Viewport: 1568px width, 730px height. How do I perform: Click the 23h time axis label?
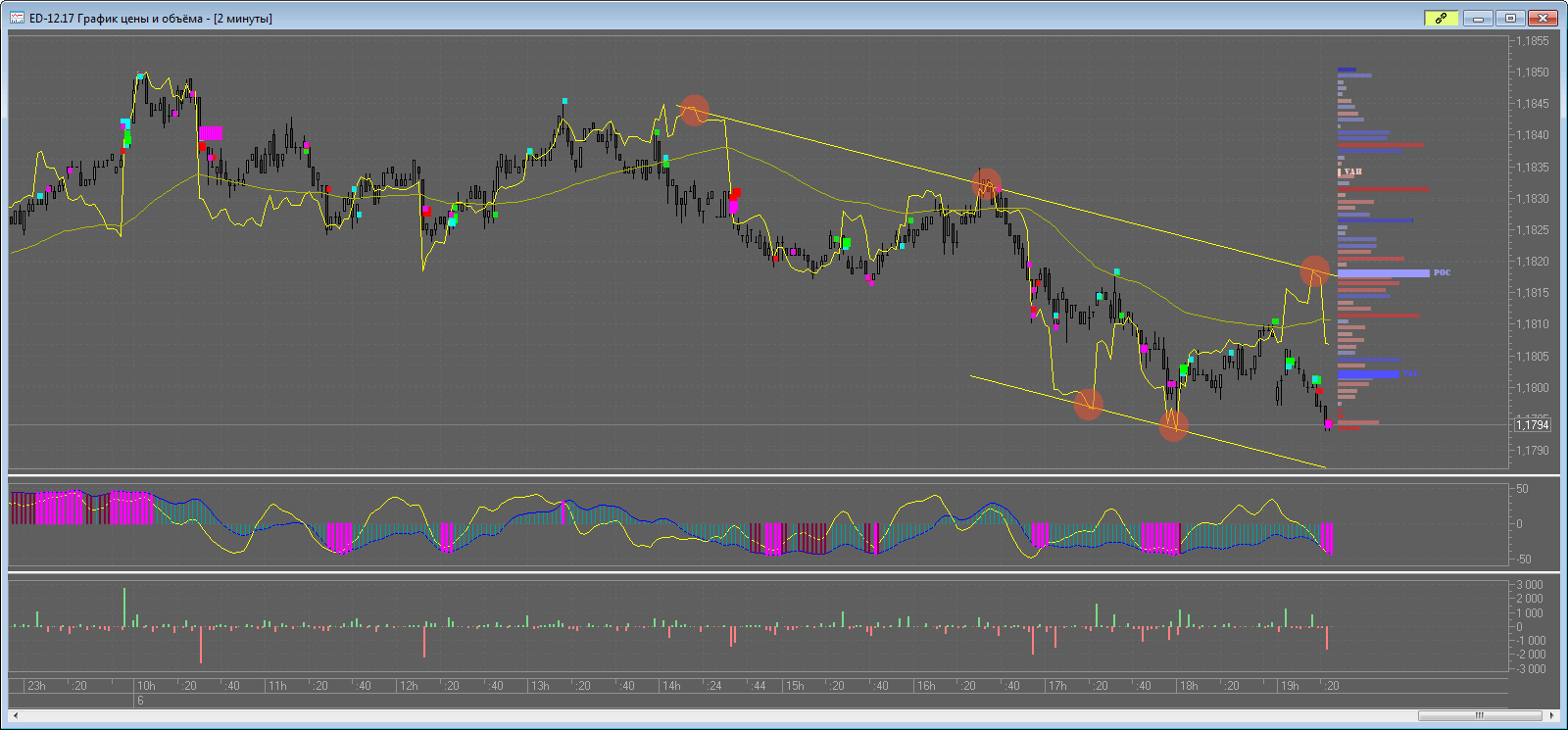(36, 686)
